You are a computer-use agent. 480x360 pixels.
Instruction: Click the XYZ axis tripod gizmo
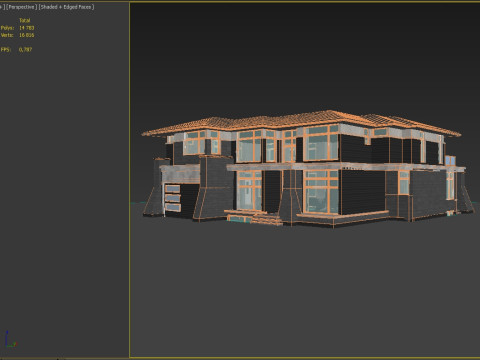10,339
